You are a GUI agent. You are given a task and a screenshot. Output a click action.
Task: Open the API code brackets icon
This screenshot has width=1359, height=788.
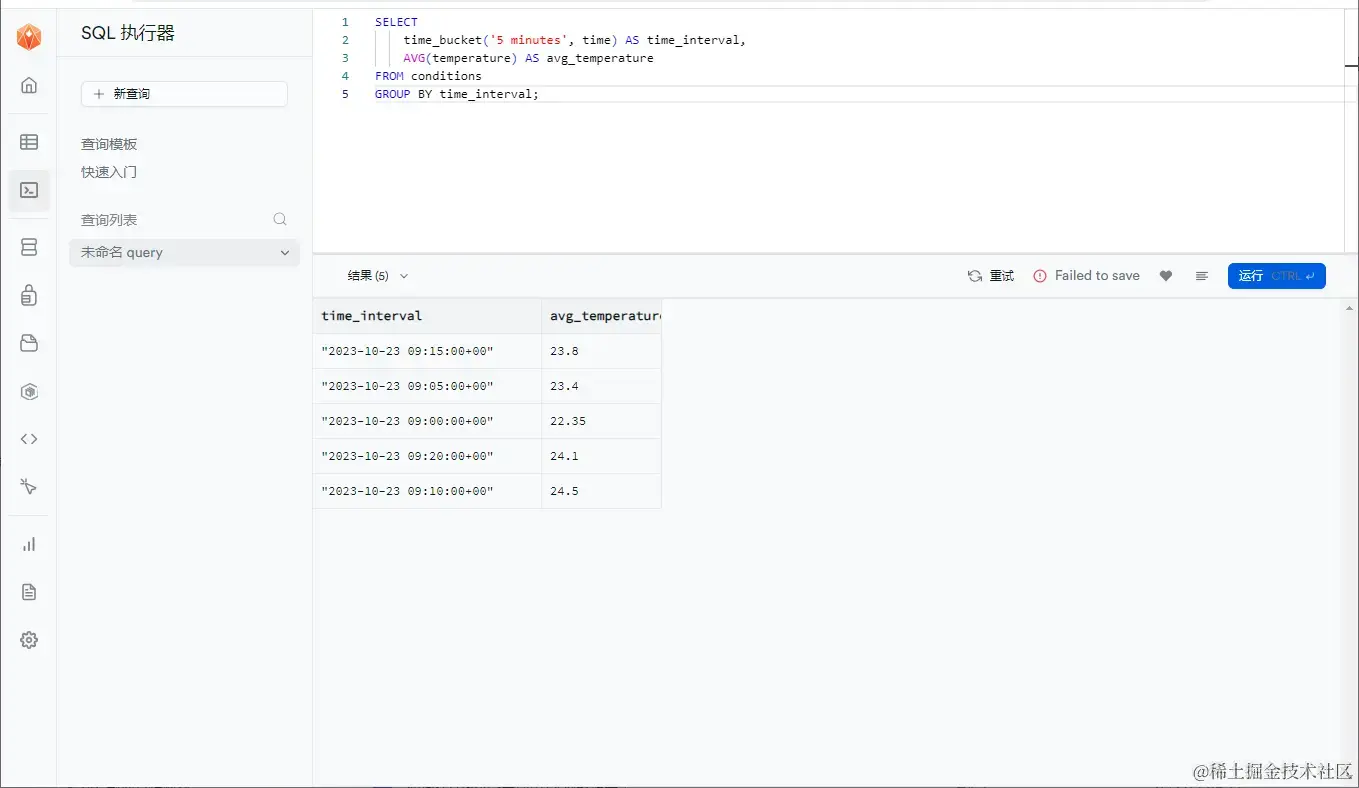point(29,439)
